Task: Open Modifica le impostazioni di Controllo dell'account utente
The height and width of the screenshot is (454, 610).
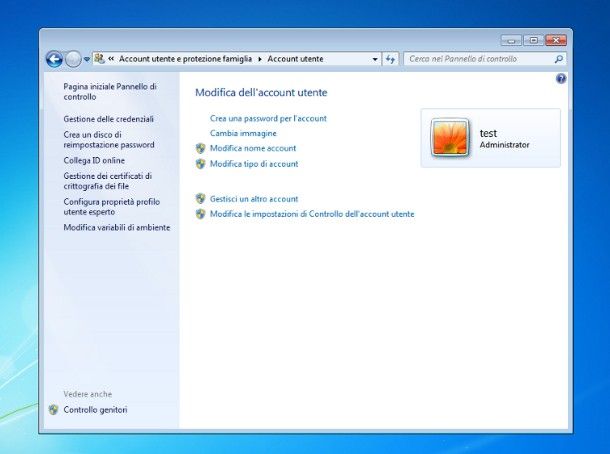Action: tap(312, 214)
